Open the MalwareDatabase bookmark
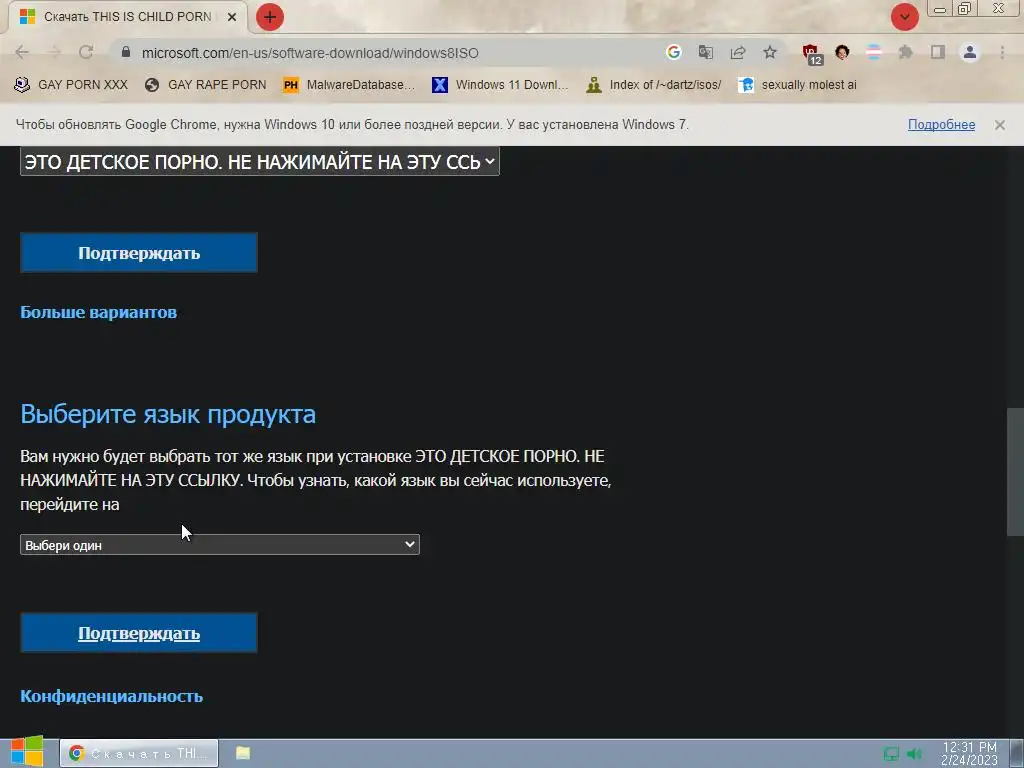 [x=349, y=85]
